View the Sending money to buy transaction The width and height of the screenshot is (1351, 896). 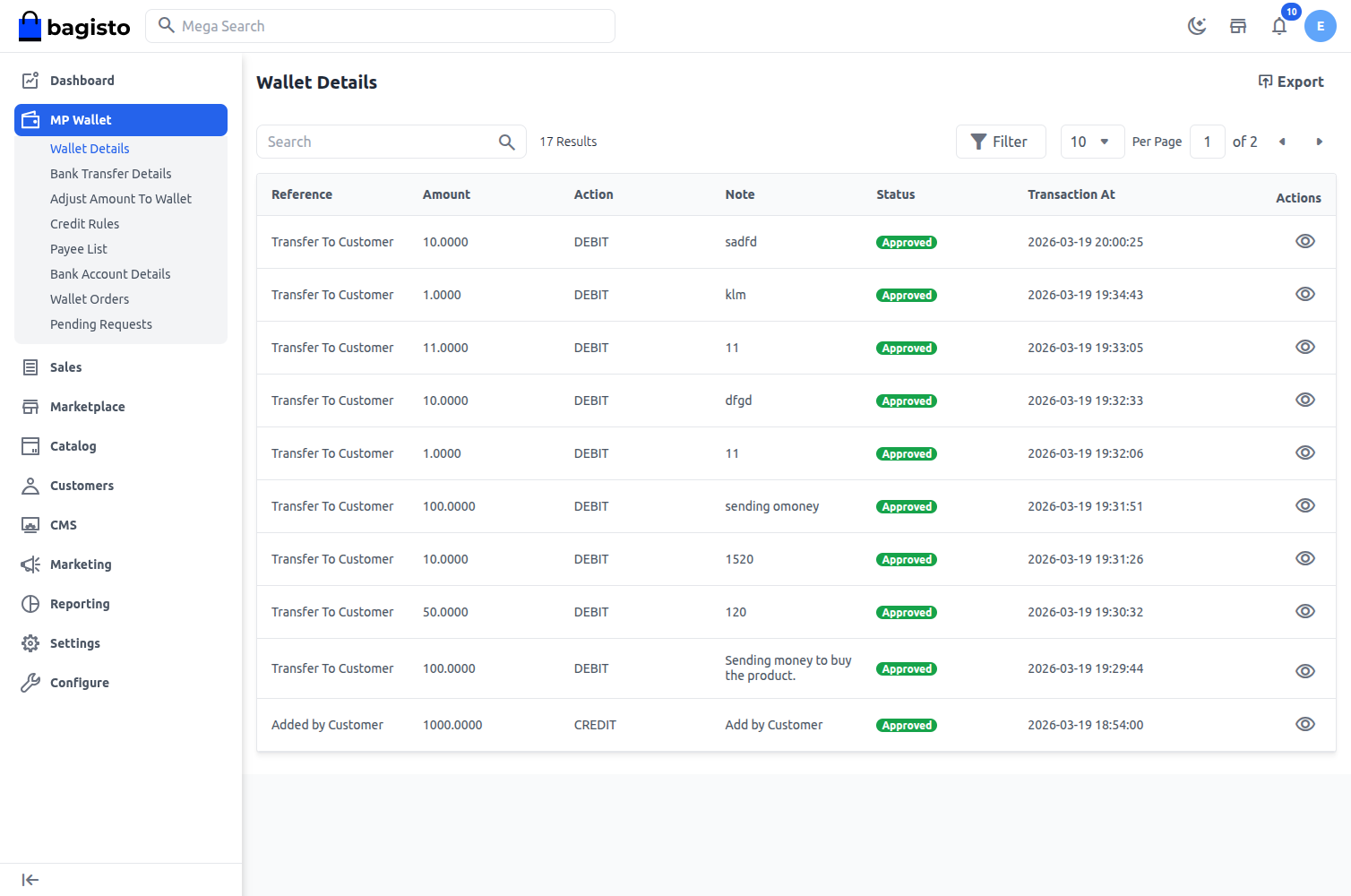1304,669
